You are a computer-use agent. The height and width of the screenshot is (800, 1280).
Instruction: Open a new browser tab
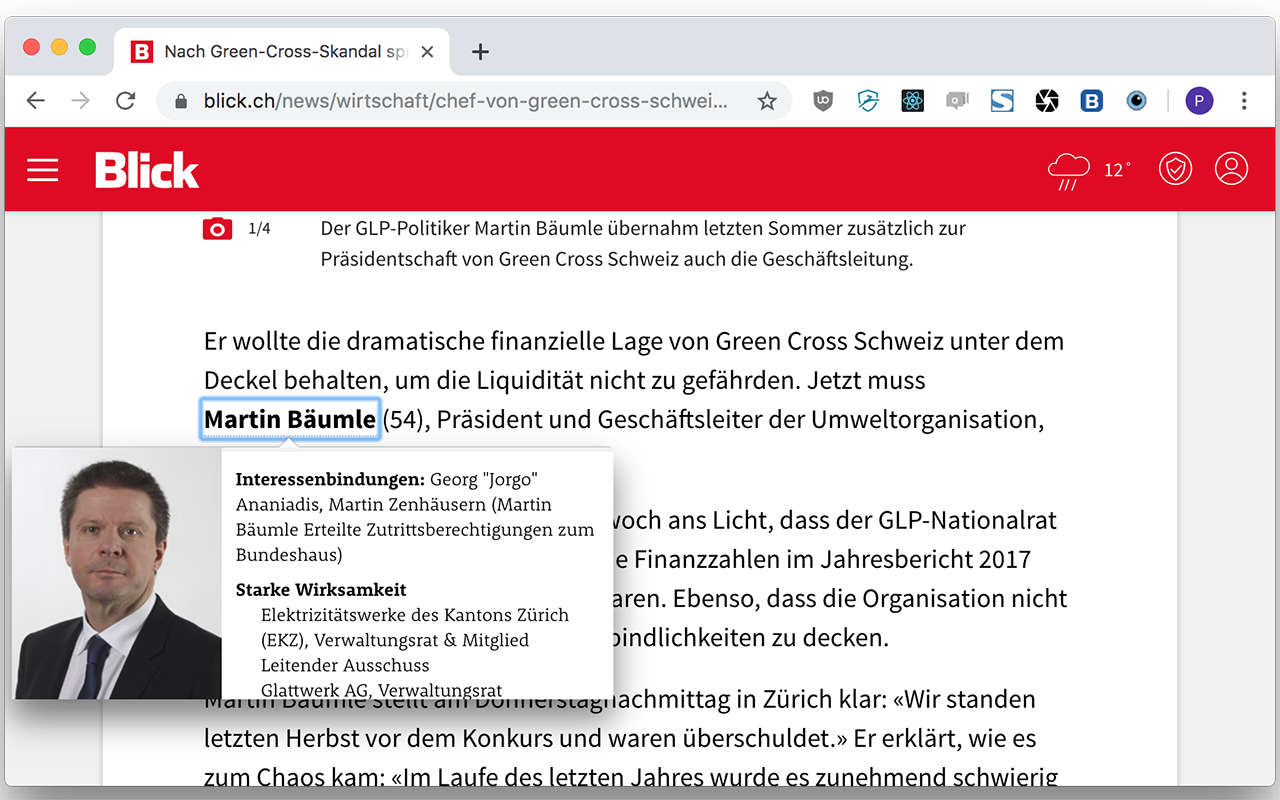(x=480, y=52)
